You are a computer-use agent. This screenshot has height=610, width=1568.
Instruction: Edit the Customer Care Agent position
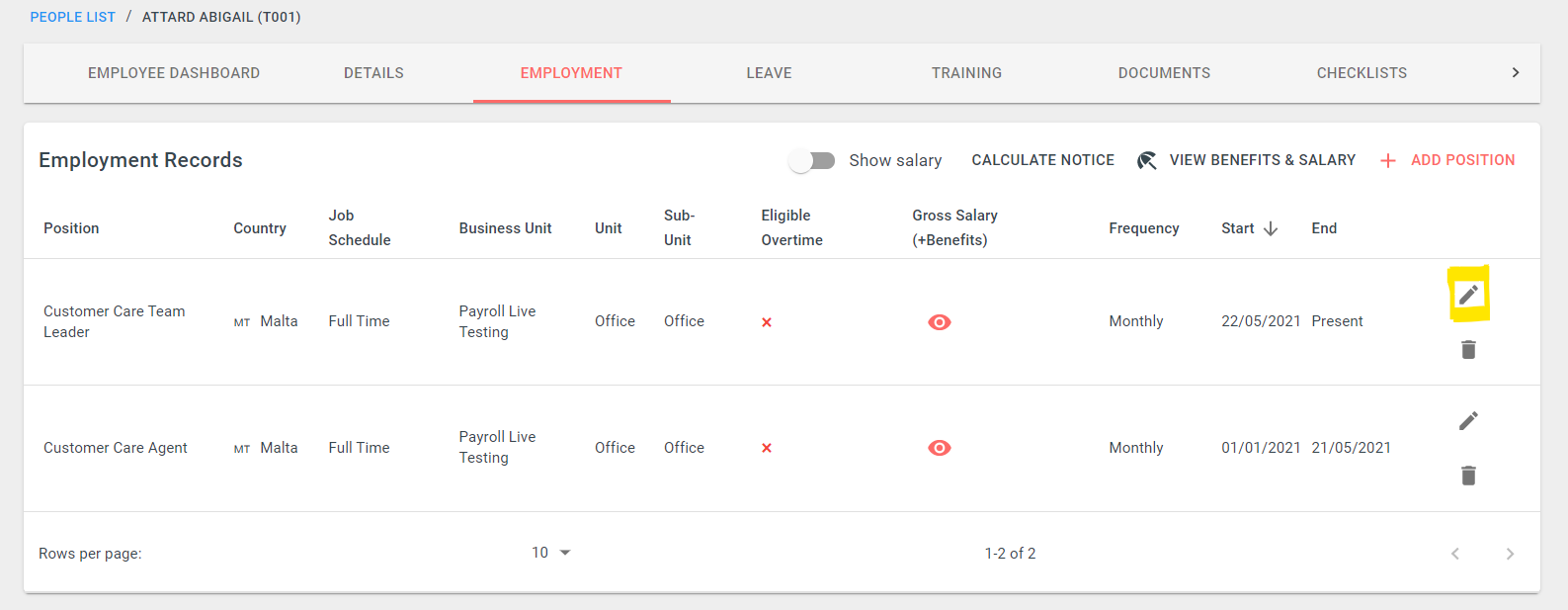1468,421
